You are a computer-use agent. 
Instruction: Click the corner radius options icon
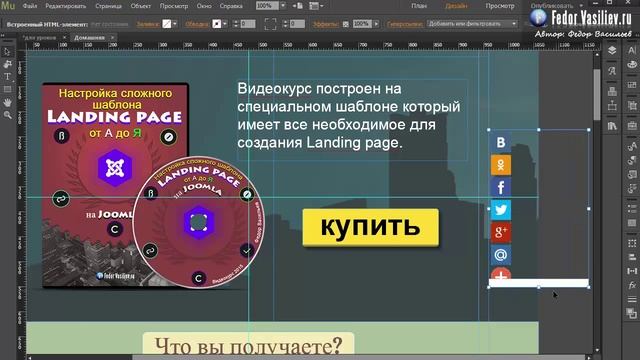(270, 24)
